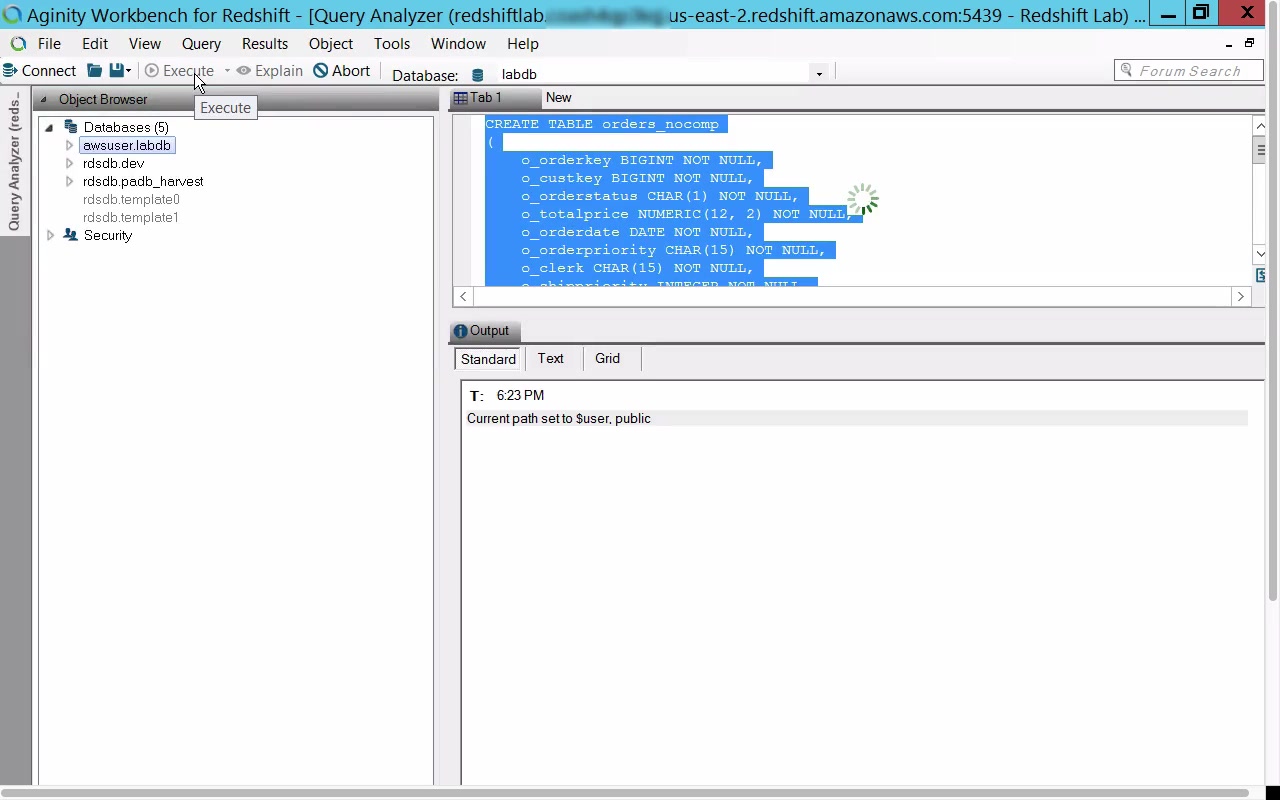This screenshot has height=800, width=1280.
Task: Click the Connect toolbar button
Action: 40,71
